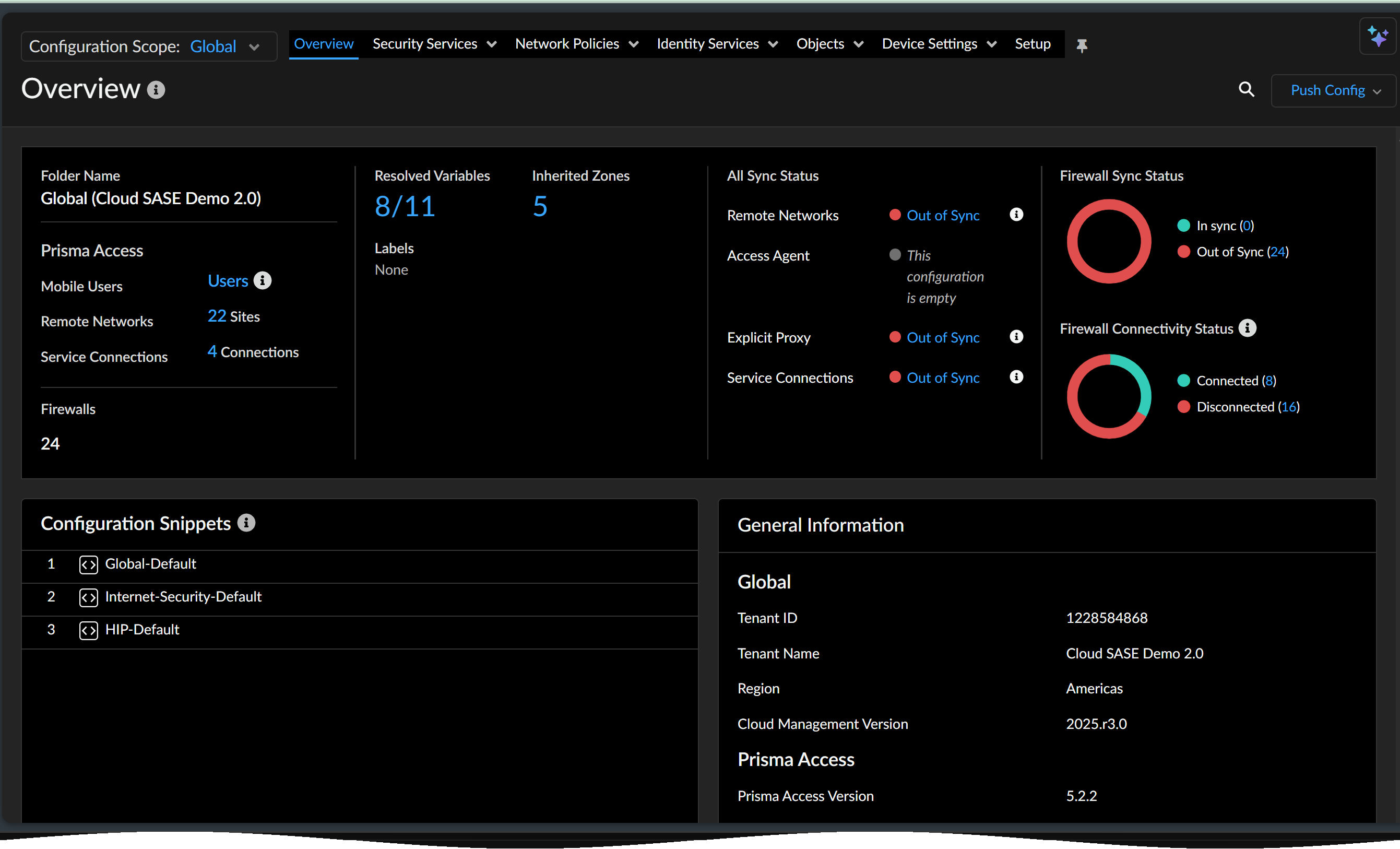The height and width of the screenshot is (849, 1400).
Task: Click Firewall Connectivity Status info icon
Action: coord(1247,328)
